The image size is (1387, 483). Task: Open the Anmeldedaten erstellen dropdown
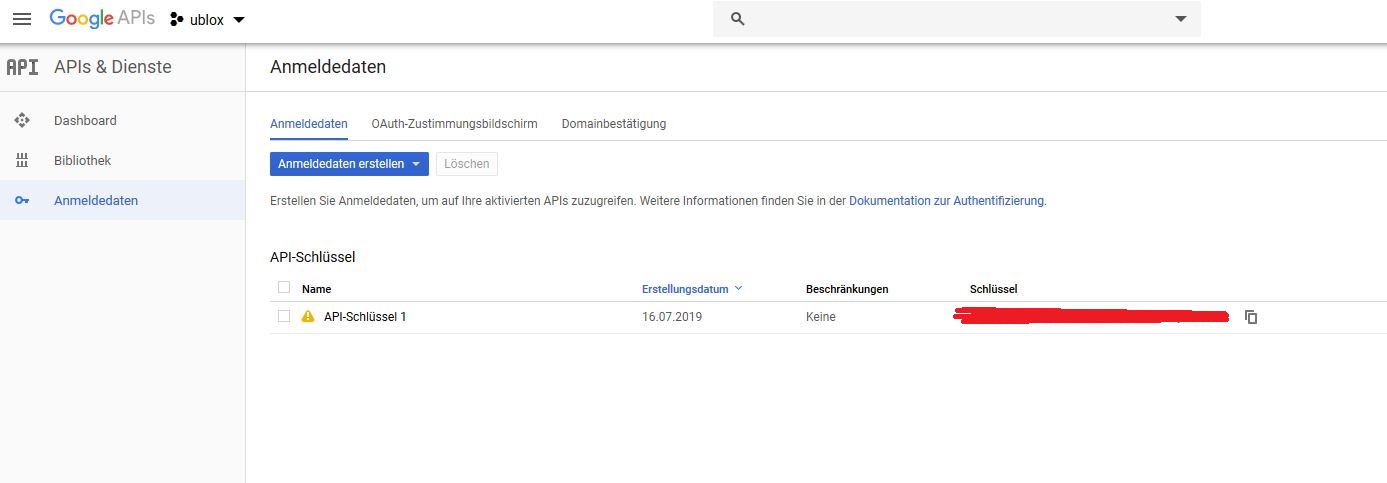(x=349, y=164)
